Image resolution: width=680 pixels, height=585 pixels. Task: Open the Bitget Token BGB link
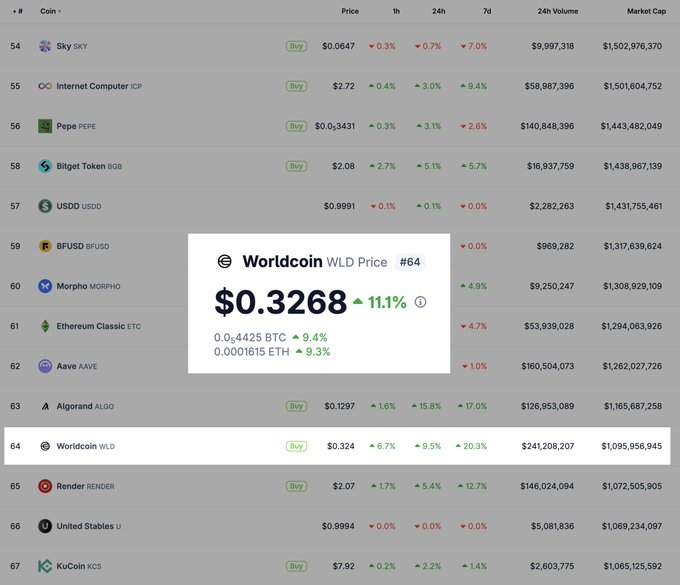click(89, 166)
